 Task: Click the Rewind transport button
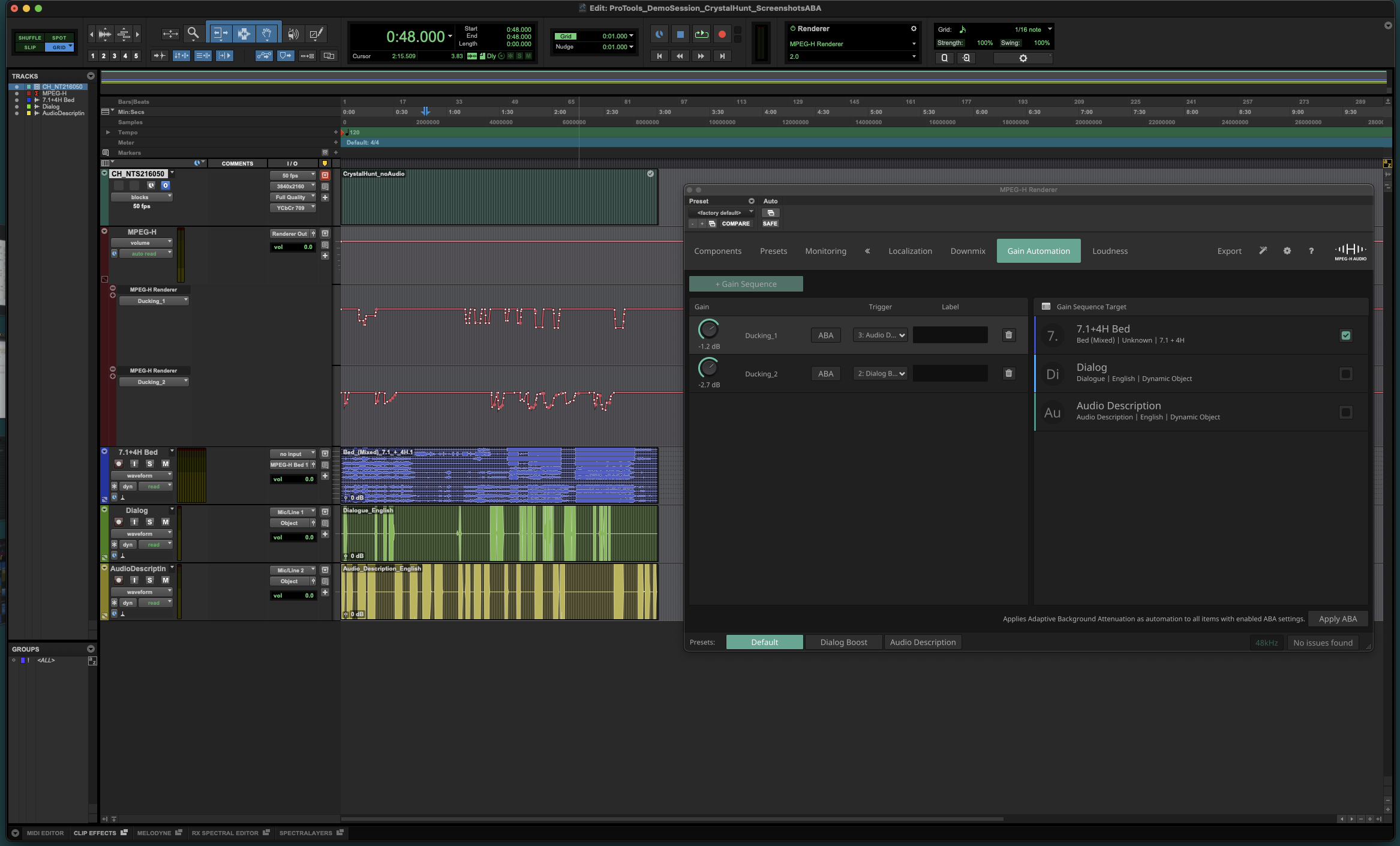(680, 56)
